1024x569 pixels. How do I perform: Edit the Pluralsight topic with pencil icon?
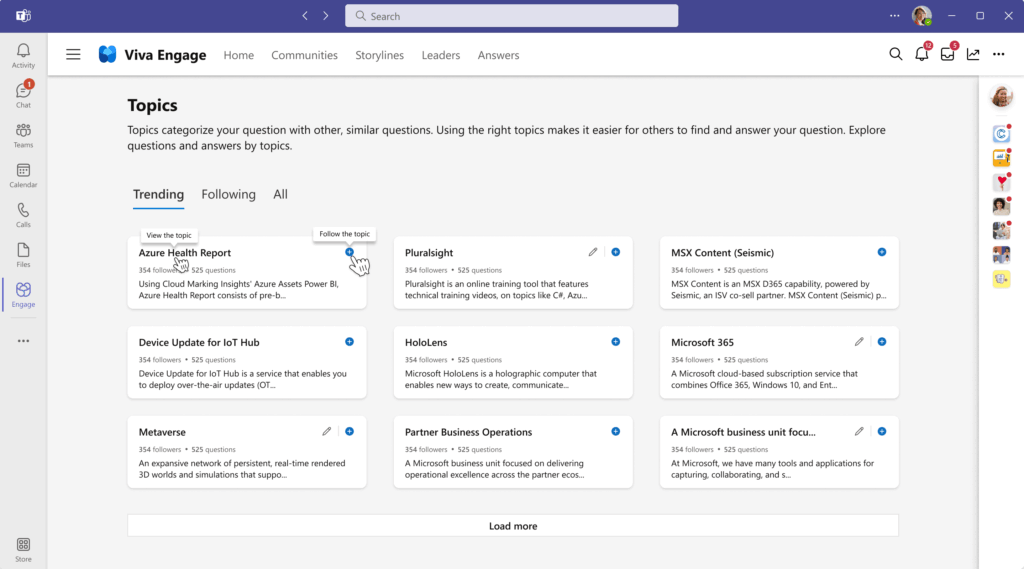pyautogui.click(x=592, y=252)
